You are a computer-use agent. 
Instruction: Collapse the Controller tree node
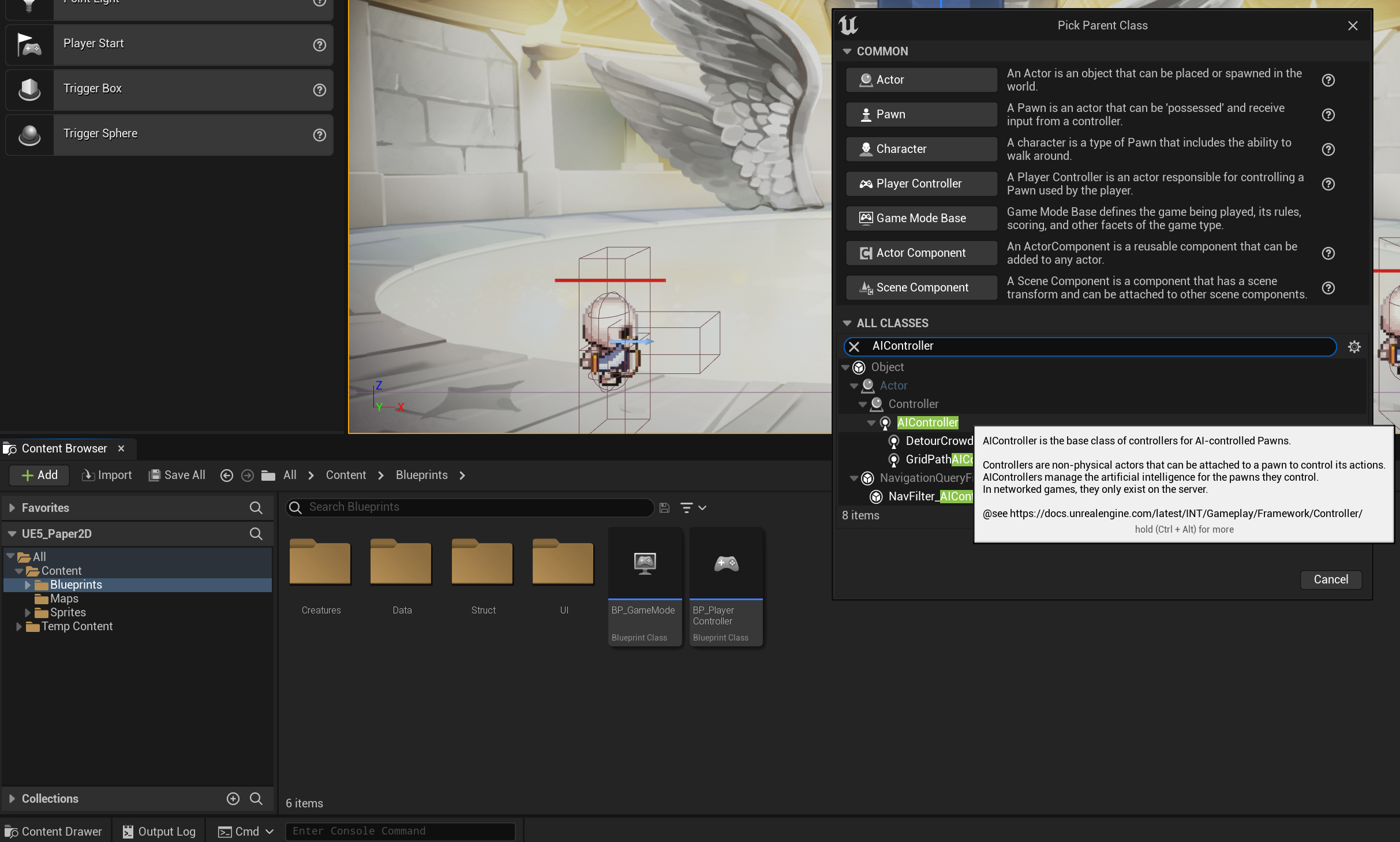click(x=862, y=405)
